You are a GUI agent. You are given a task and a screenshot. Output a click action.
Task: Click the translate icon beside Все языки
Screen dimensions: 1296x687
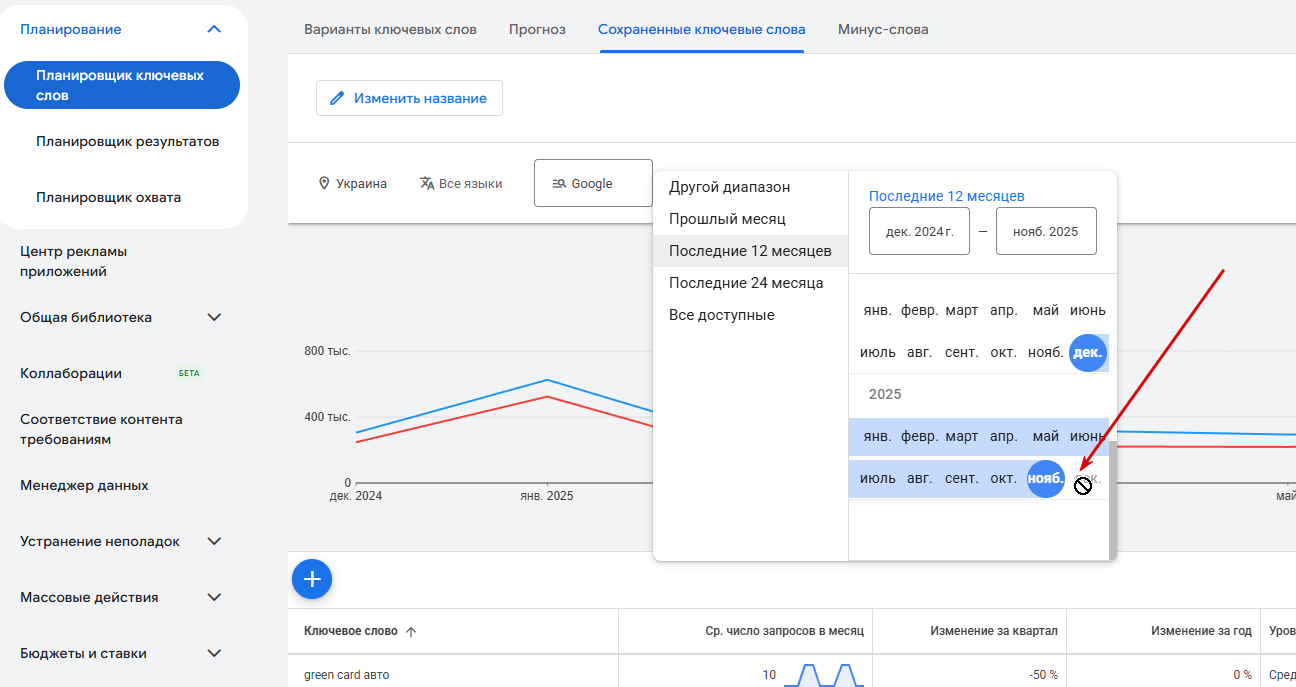[427, 183]
